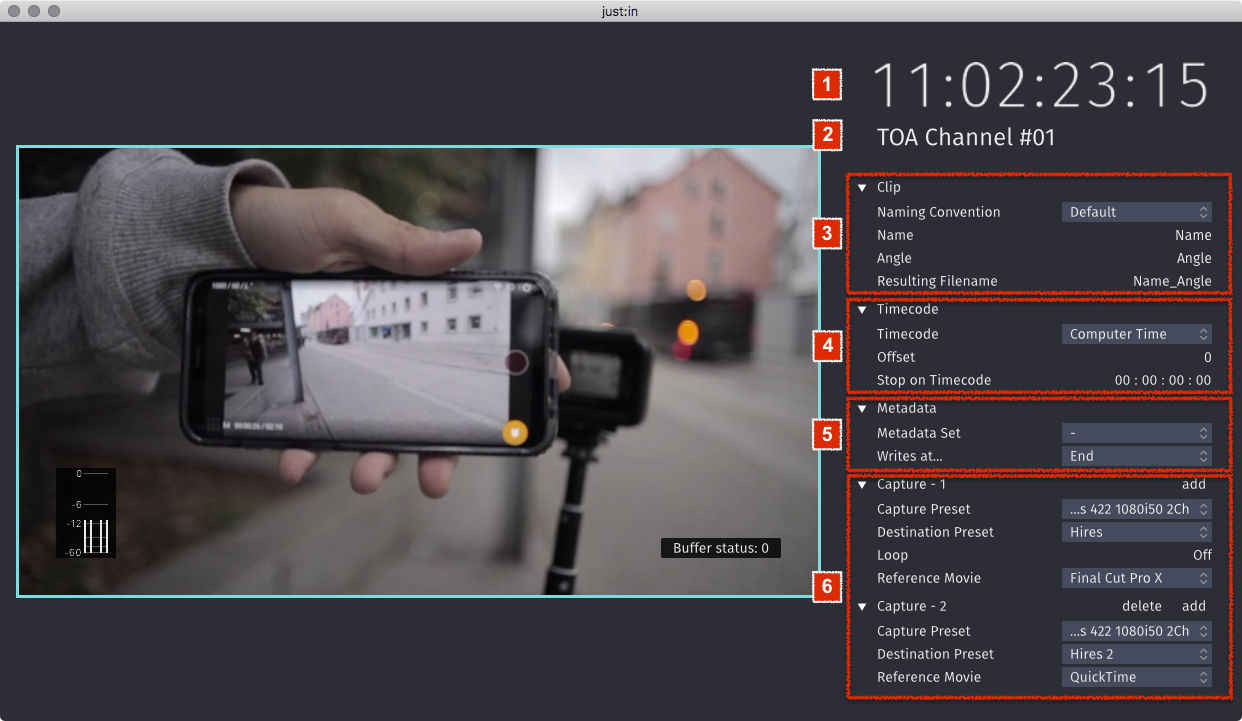Viewport: 1242px width, 721px height.
Task: Click add in the Capture - 1 header
Action: point(1194,484)
